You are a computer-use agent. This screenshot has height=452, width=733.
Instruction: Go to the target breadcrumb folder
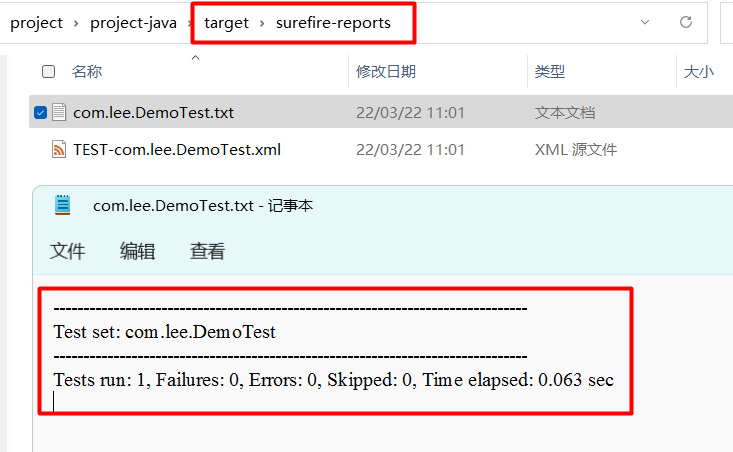click(x=226, y=23)
